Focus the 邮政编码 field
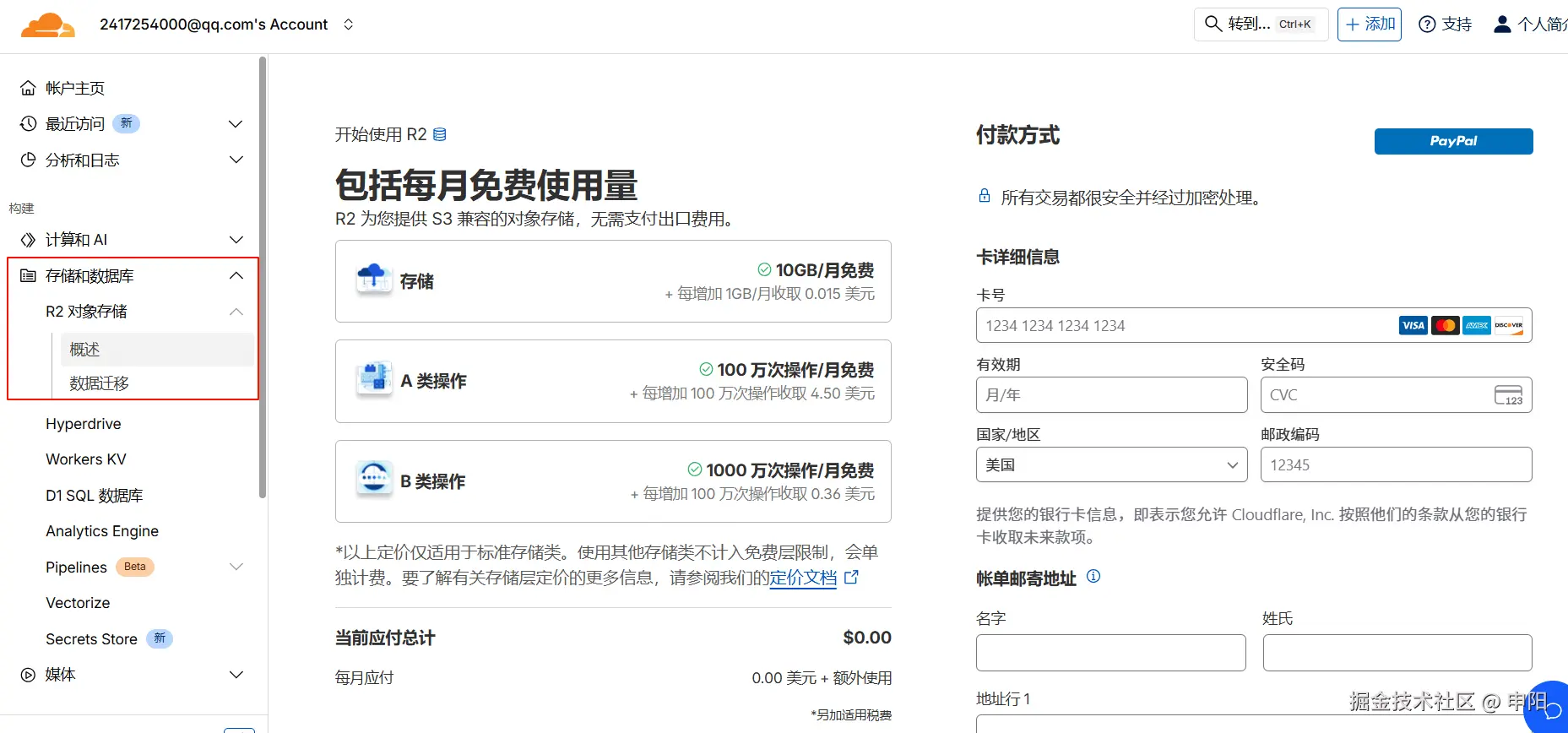 [1396, 464]
